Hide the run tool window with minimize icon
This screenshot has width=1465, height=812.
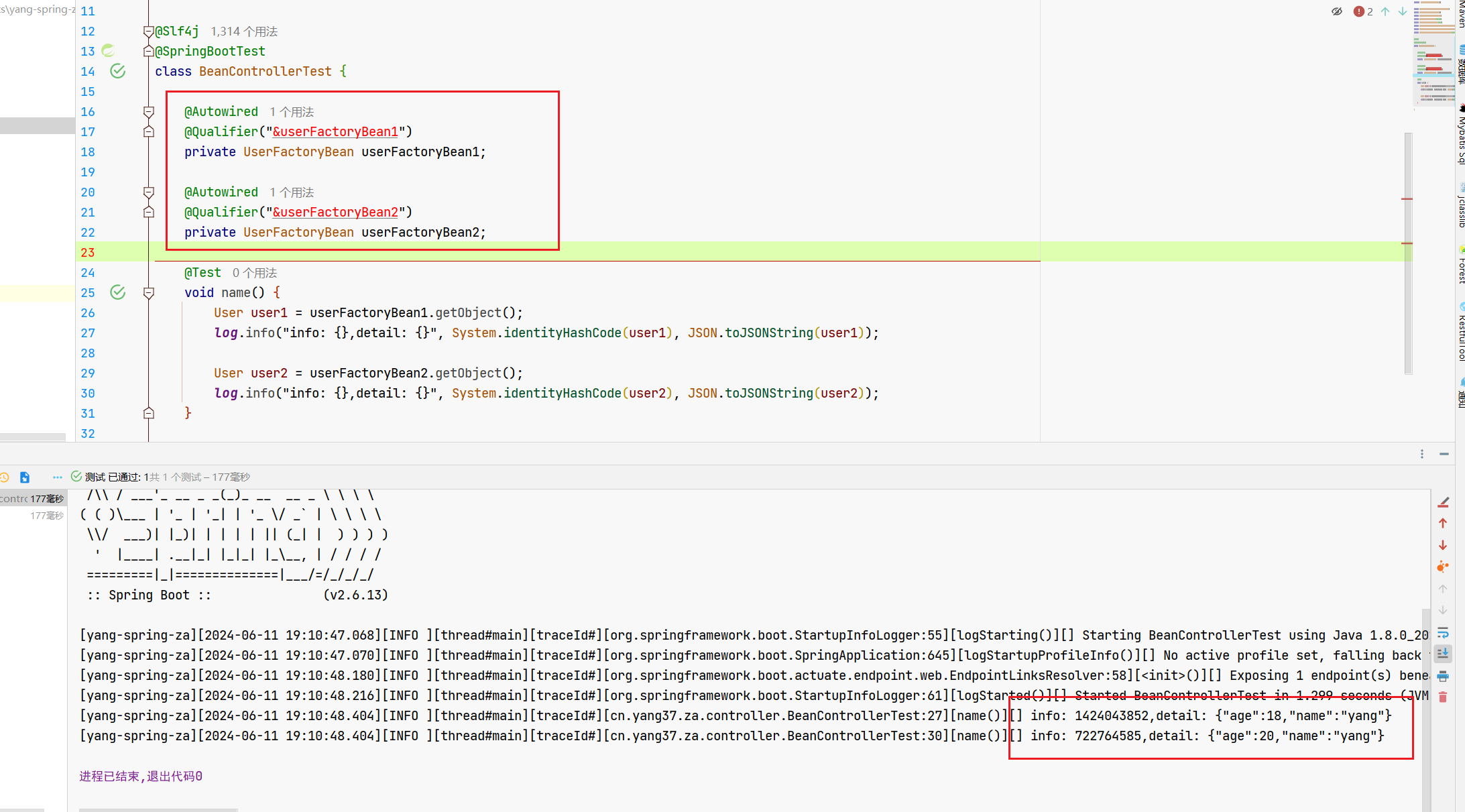[x=1444, y=454]
